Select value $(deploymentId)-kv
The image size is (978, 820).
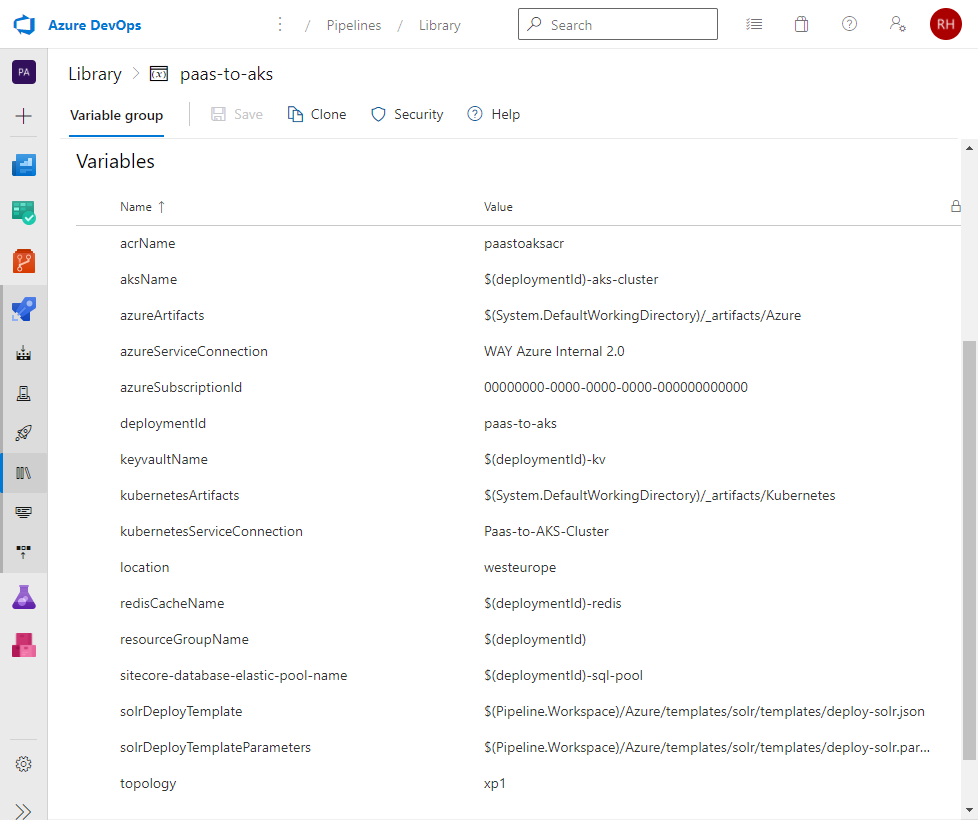(x=545, y=460)
